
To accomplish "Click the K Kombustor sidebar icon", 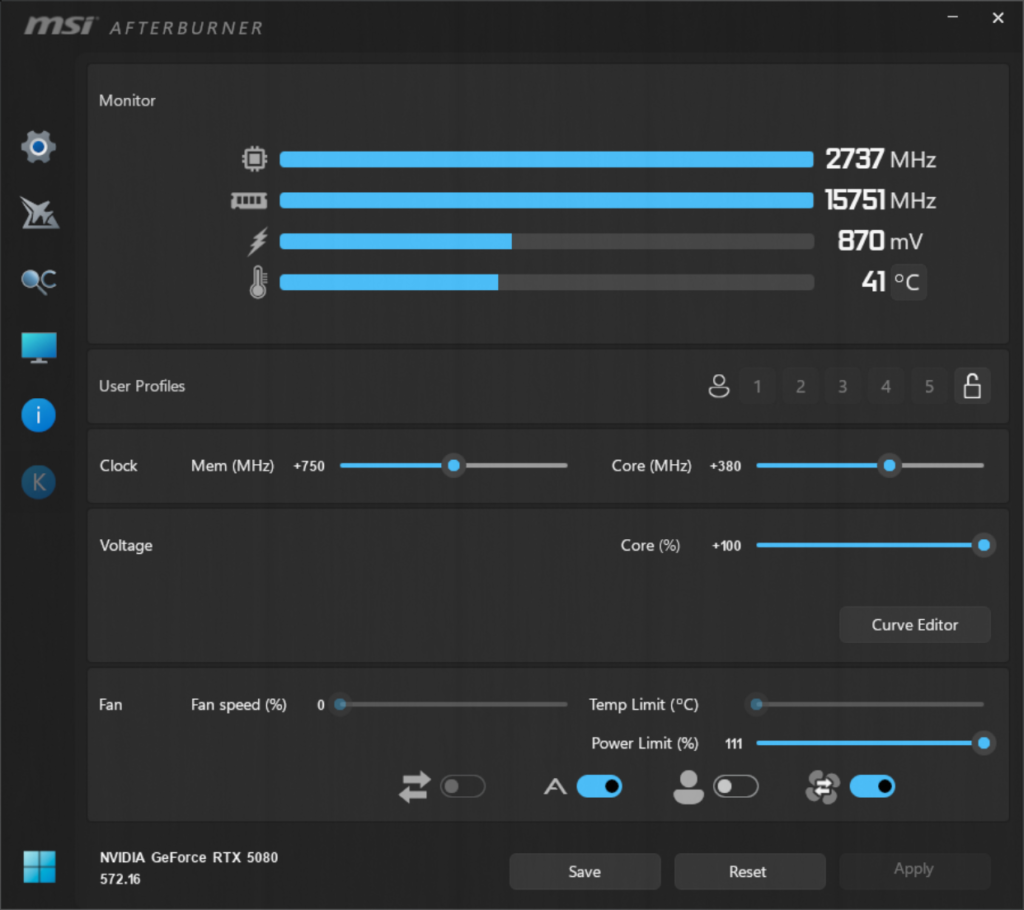I will click(x=39, y=482).
